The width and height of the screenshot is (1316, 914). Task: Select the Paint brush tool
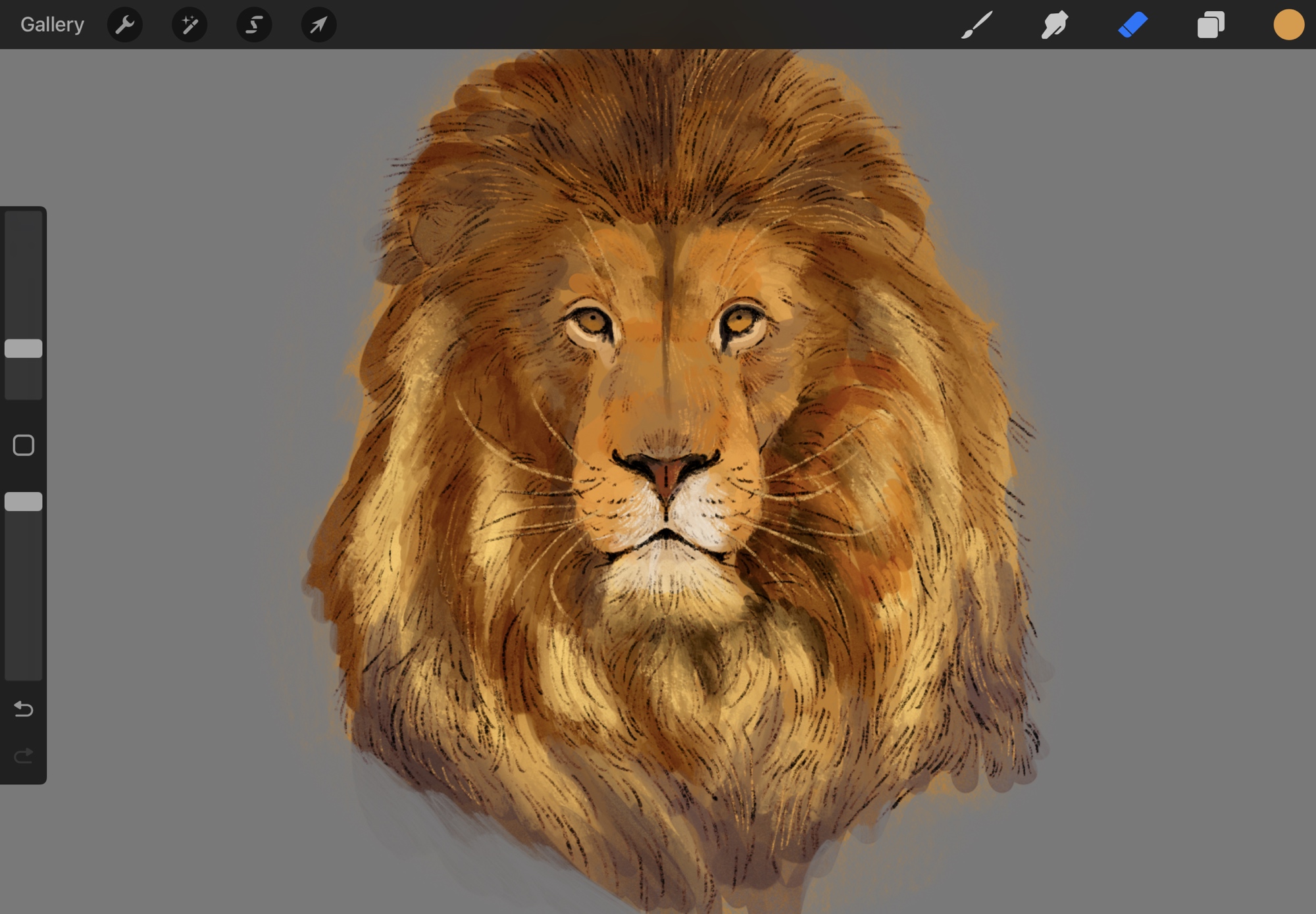[976, 25]
